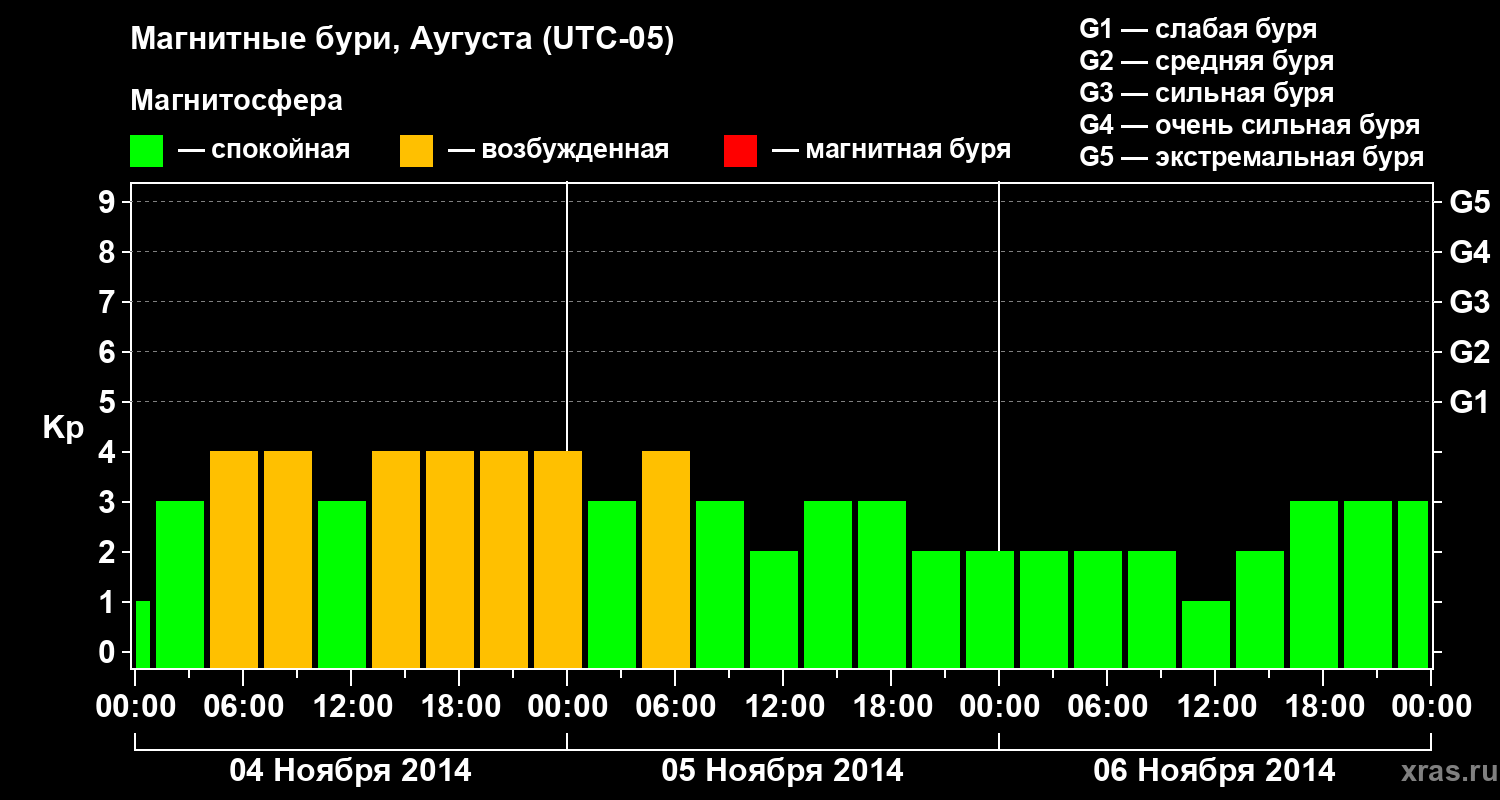Click the red 'магнитная буря' legend swatch

740,151
